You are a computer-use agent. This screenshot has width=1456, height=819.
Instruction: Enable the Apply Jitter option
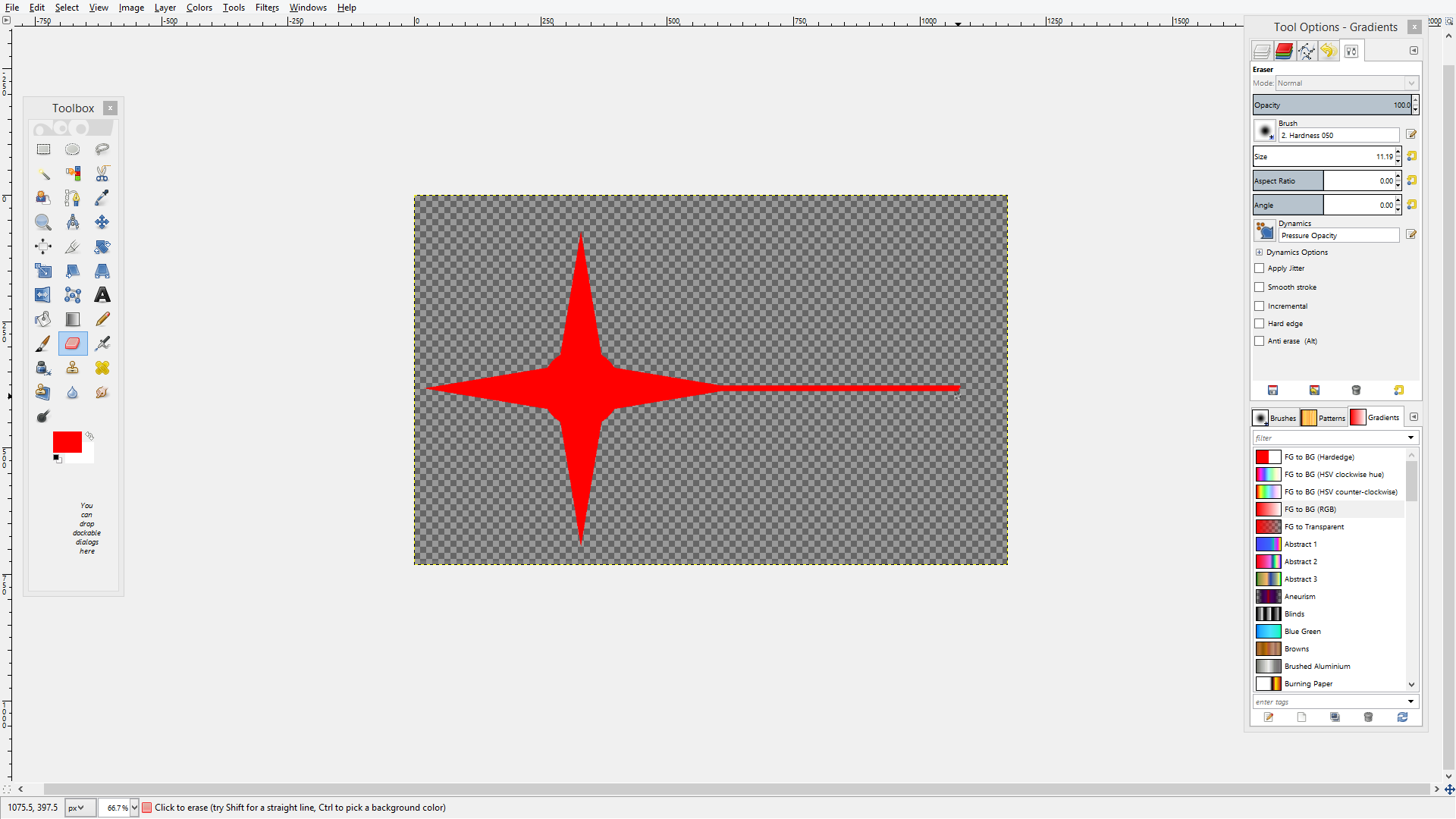click(1260, 268)
